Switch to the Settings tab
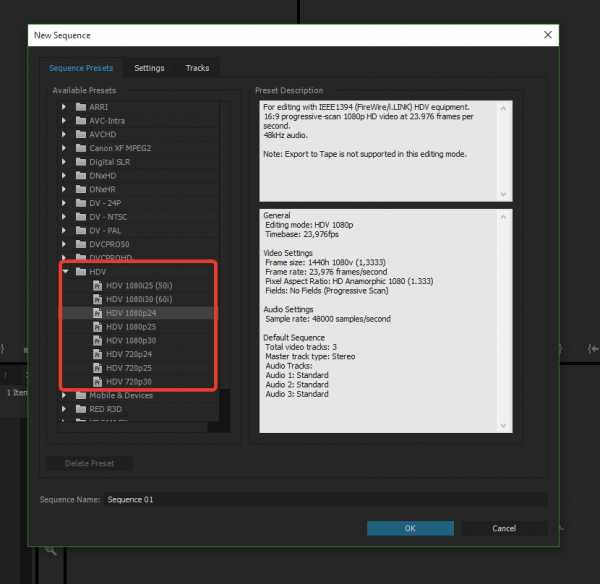This screenshot has height=584, width=600. click(x=149, y=68)
